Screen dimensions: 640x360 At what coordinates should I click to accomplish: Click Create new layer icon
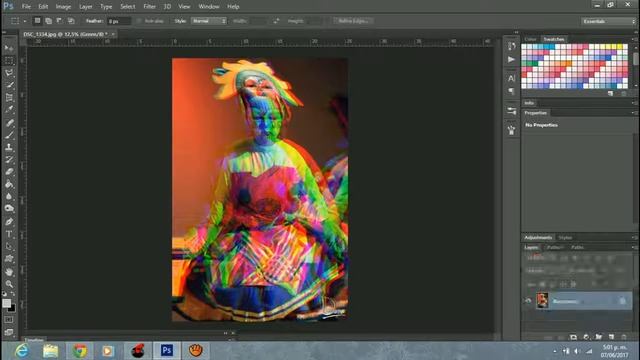click(x=611, y=337)
